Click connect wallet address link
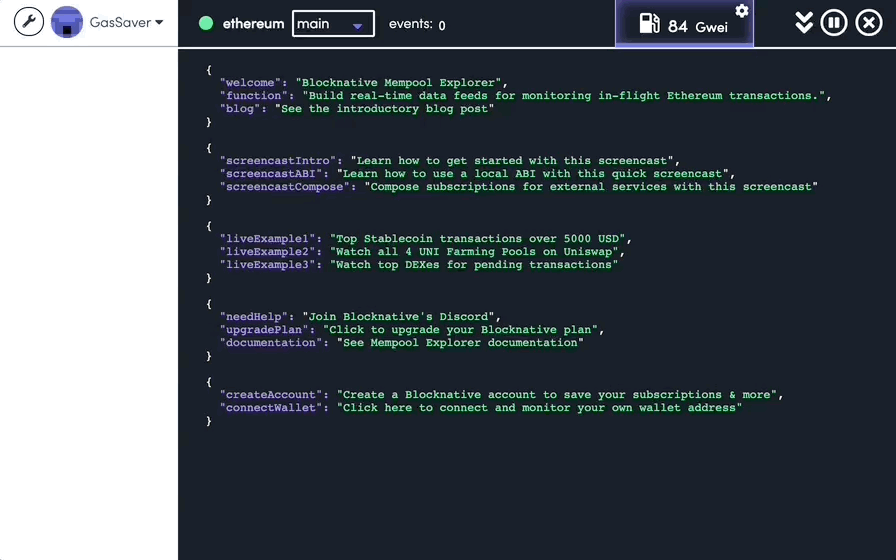This screenshot has width=896, height=560. [539, 408]
